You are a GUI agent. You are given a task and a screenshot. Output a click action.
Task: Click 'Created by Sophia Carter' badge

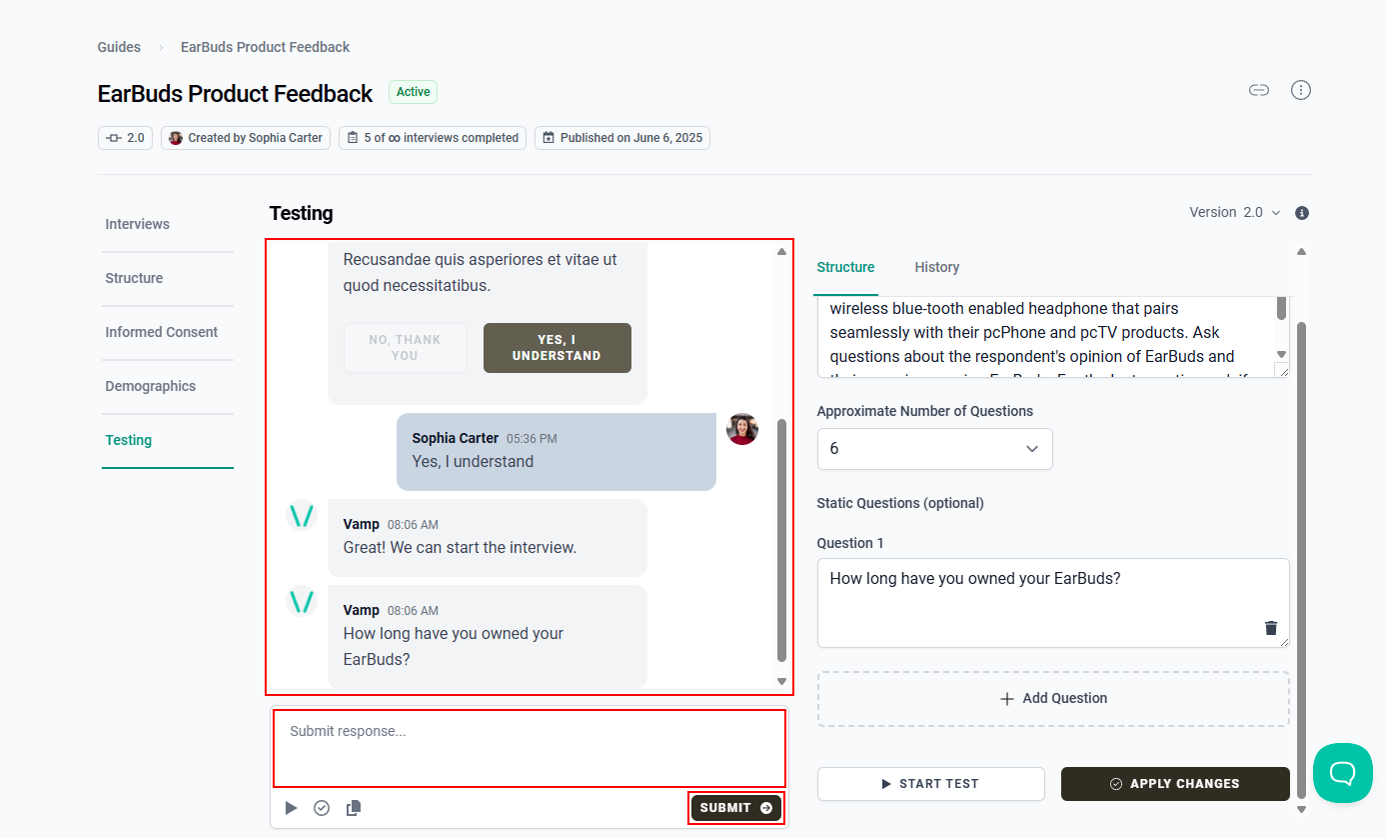pyautogui.click(x=246, y=138)
